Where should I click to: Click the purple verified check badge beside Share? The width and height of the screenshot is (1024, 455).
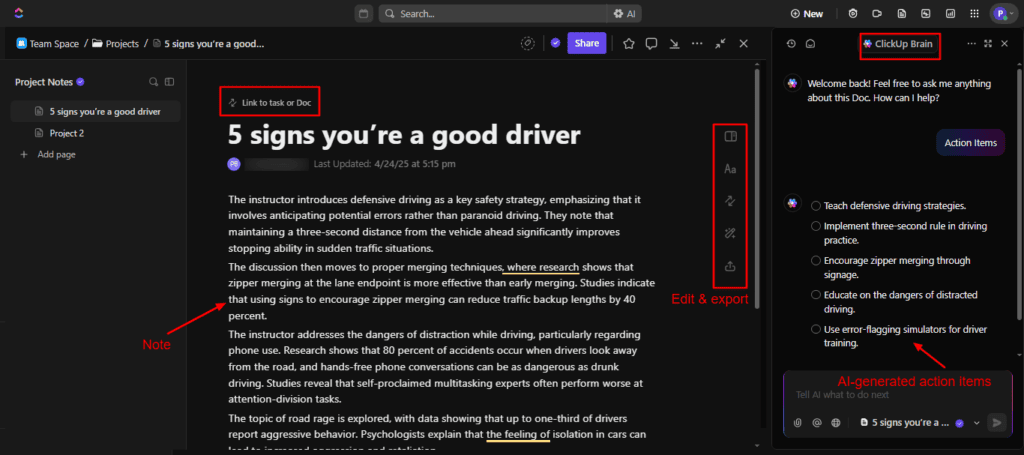coord(555,43)
